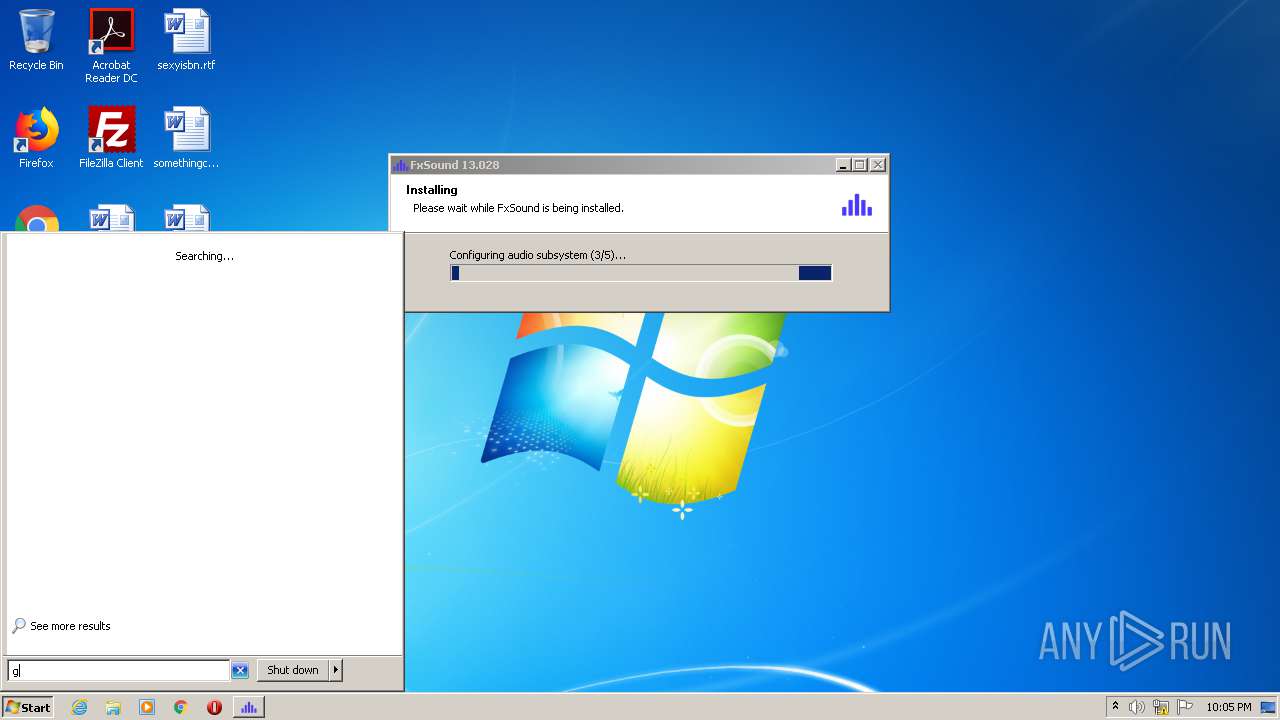The height and width of the screenshot is (720, 1280).
Task: Open the Recycle Bin desktop icon
Action: coord(36,40)
